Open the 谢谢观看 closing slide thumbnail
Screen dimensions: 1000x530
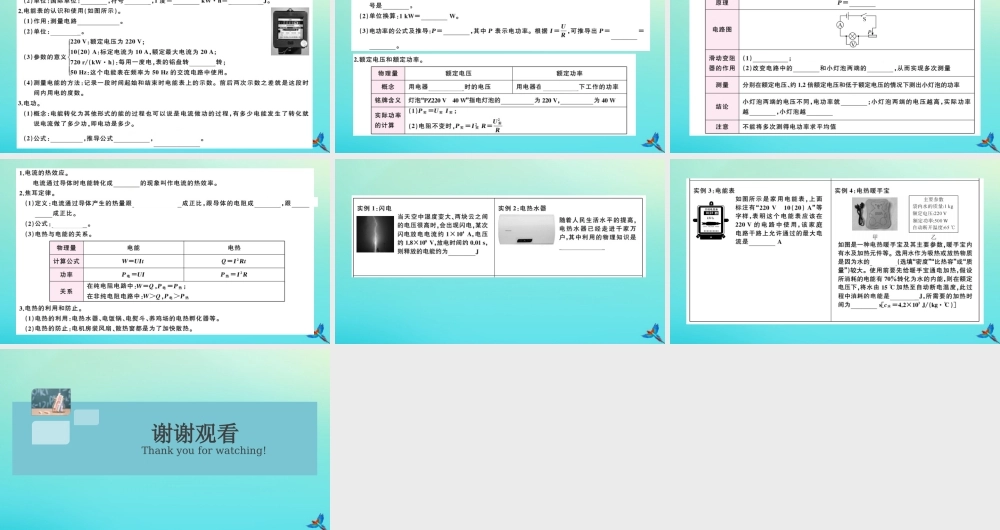(165, 438)
